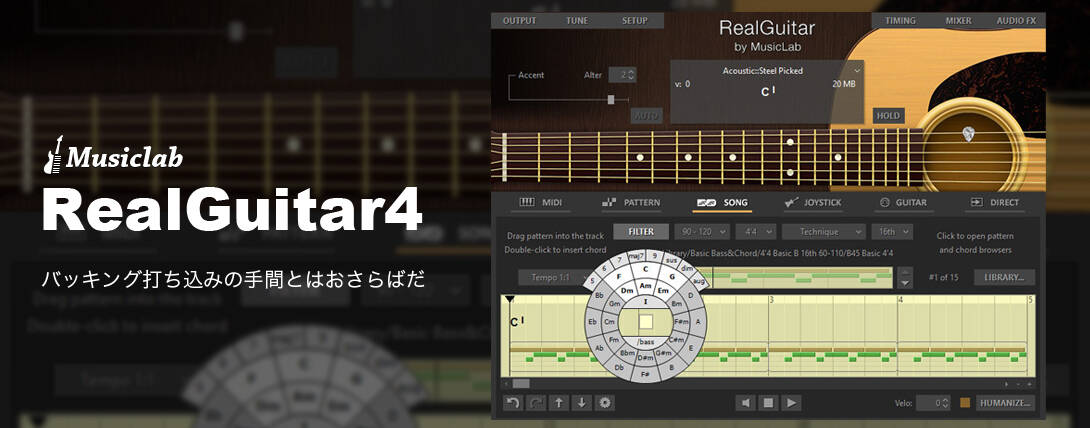This screenshot has width=1090, height=428.
Task: Toggle the AUTO button
Action: (646, 115)
